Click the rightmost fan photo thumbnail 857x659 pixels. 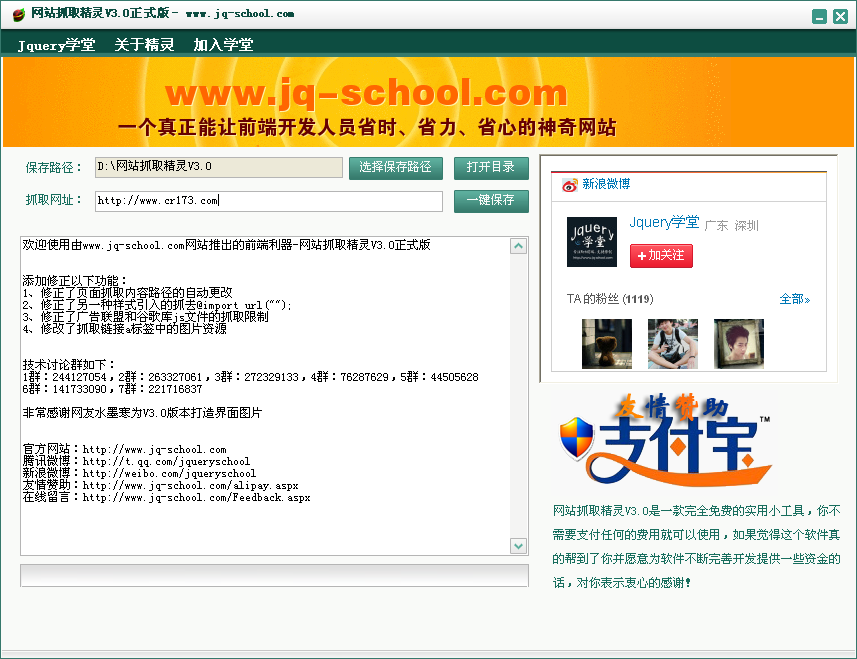pyautogui.click(x=738, y=344)
